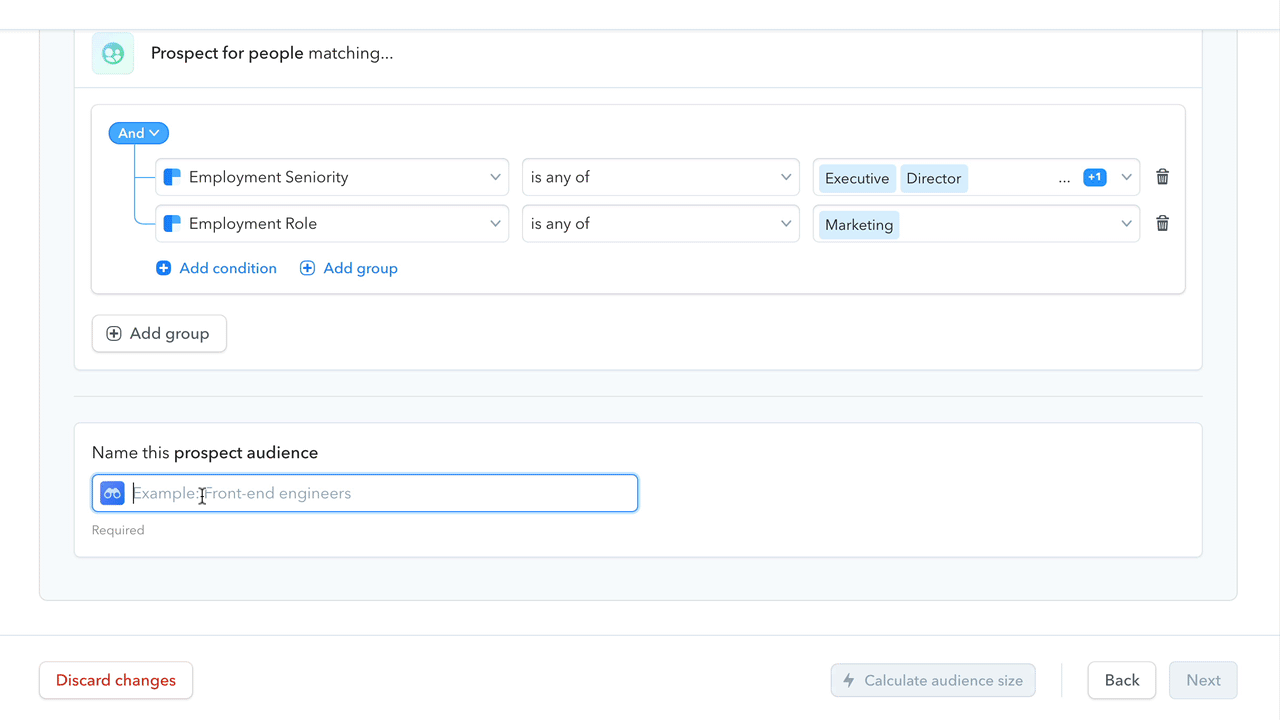Click the Discard changes button
Image resolution: width=1280 pixels, height=720 pixels.
pos(115,680)
